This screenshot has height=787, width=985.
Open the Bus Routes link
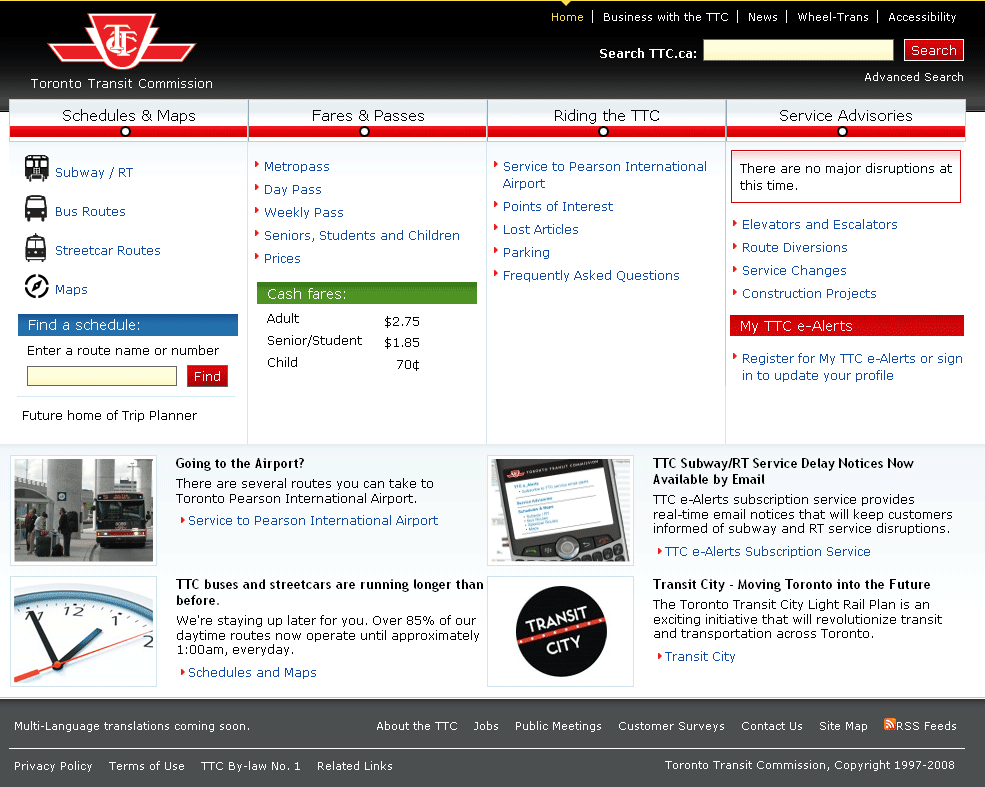[90, 211]
